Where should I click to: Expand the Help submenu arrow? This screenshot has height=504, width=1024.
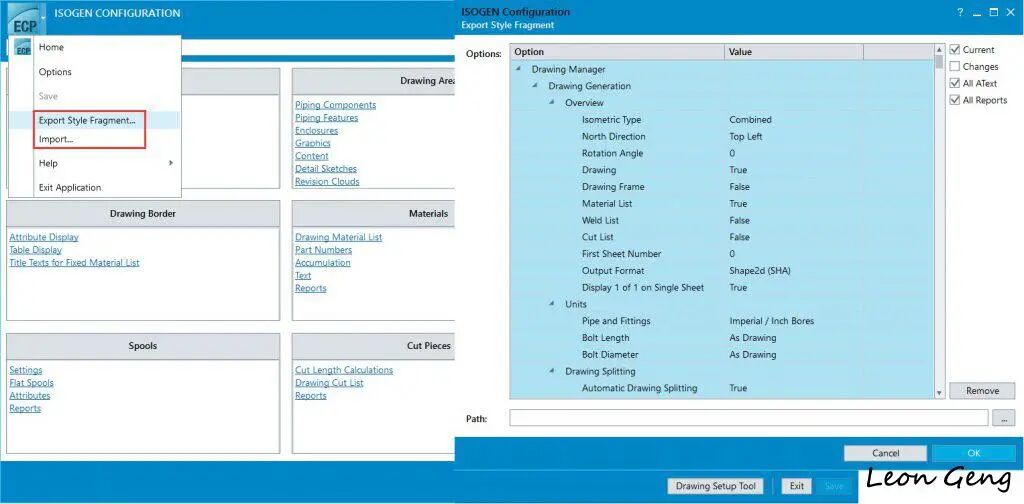[x=171, y=163]
